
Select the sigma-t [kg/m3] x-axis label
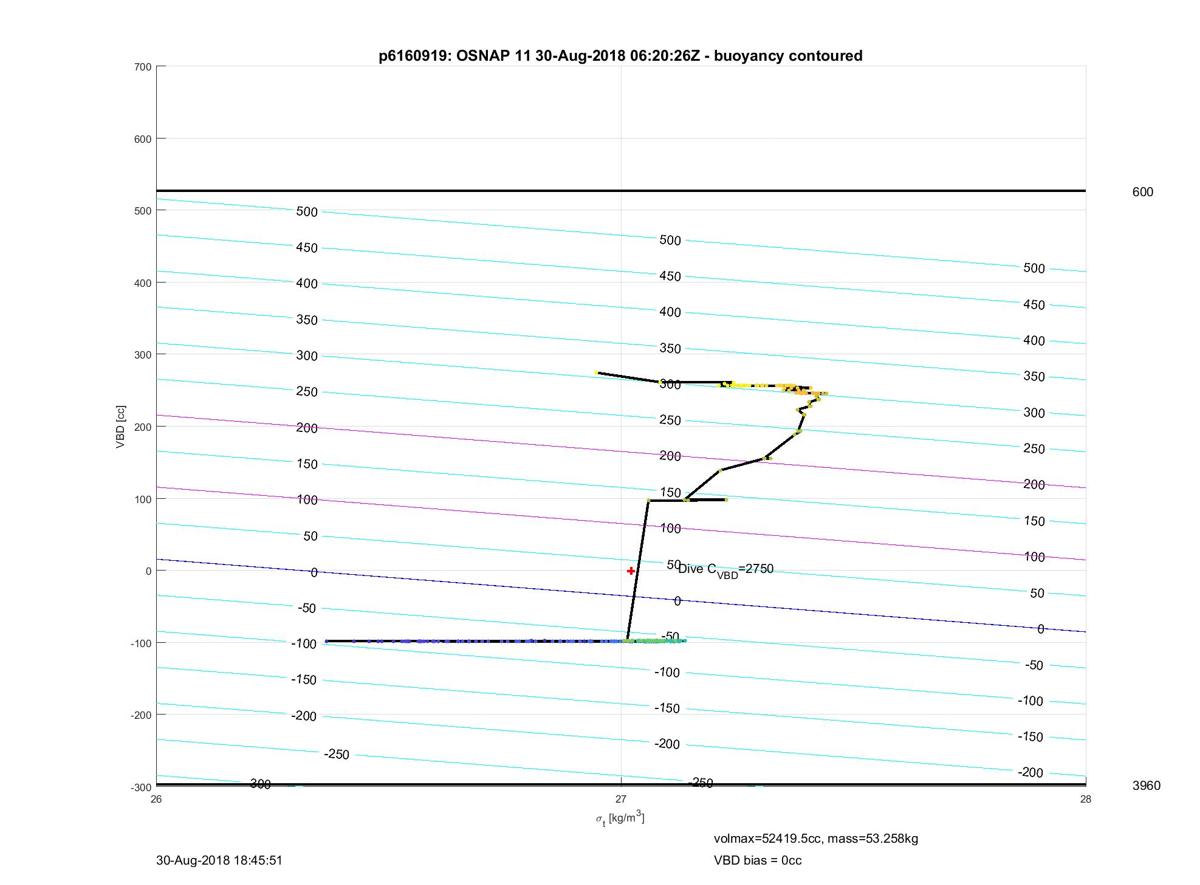[x=620, y=819]
